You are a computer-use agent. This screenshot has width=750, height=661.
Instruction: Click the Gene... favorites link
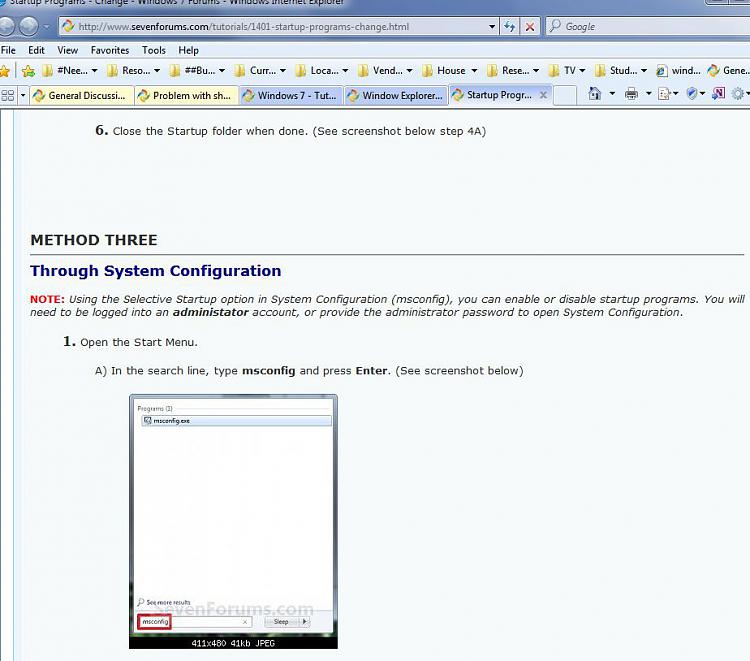pos(728,71)
